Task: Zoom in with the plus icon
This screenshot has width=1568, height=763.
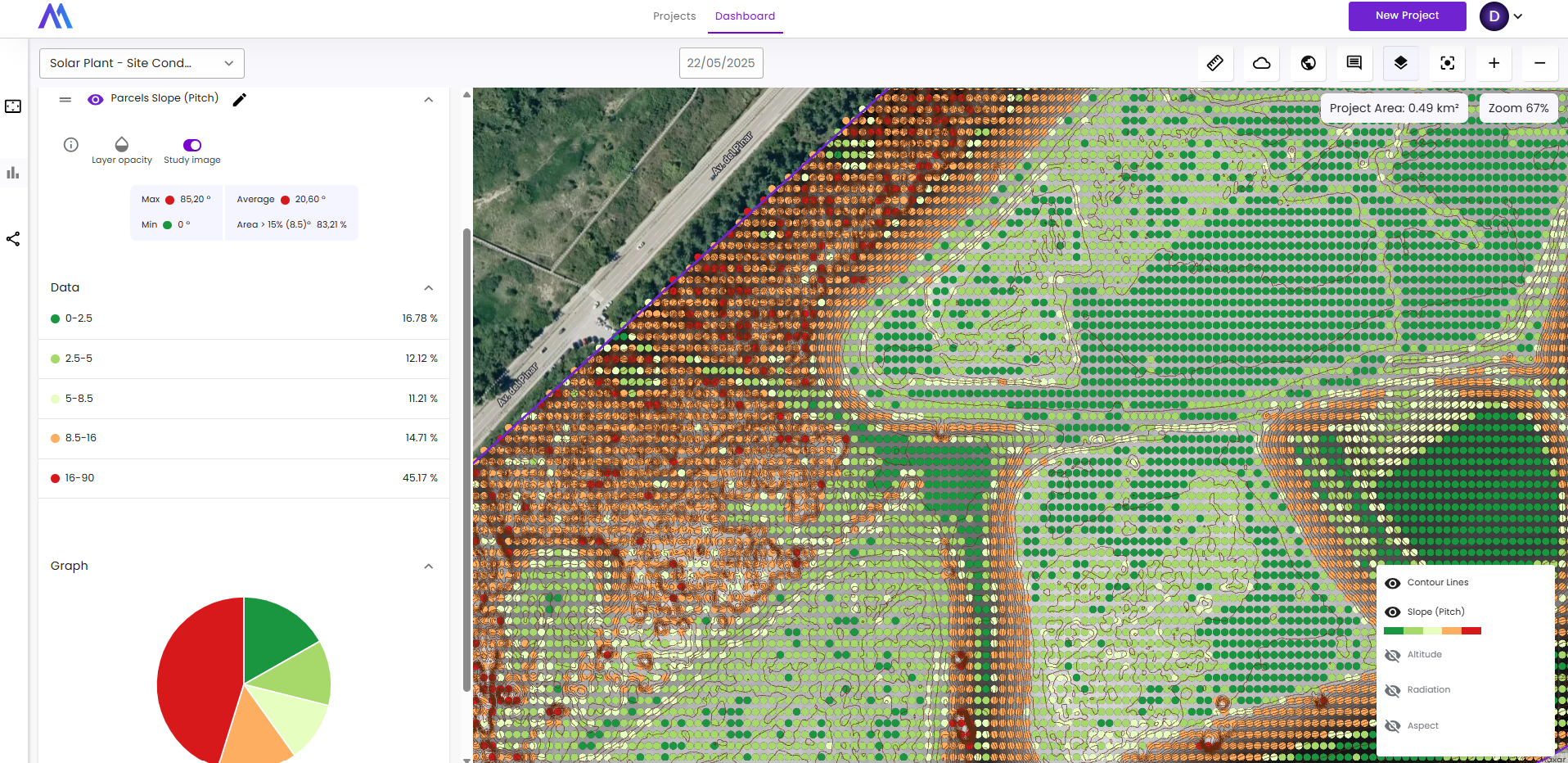Action: [1494, 63]
